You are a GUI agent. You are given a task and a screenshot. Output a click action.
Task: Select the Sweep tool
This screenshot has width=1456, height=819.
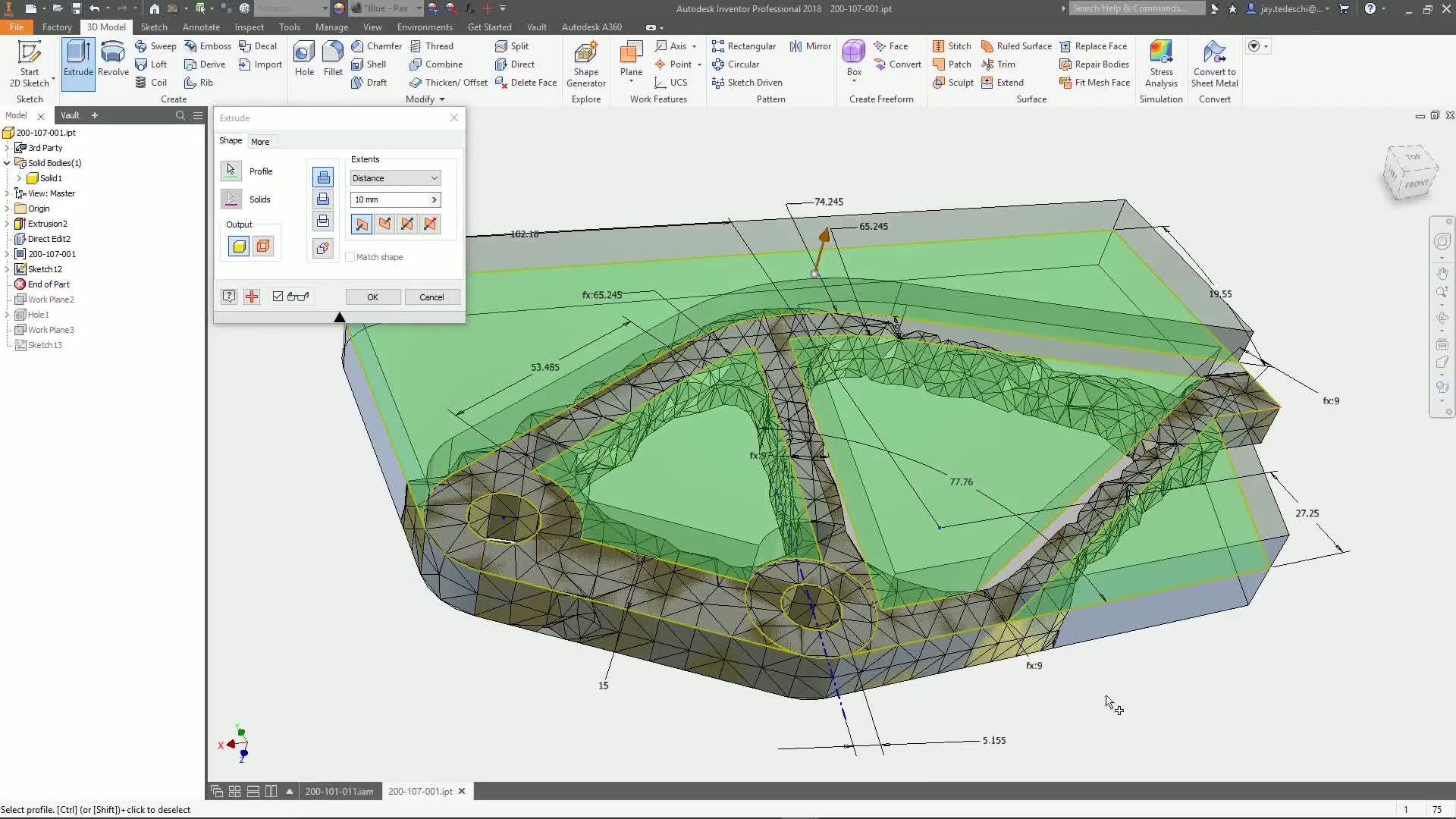[x=155, y=46]
